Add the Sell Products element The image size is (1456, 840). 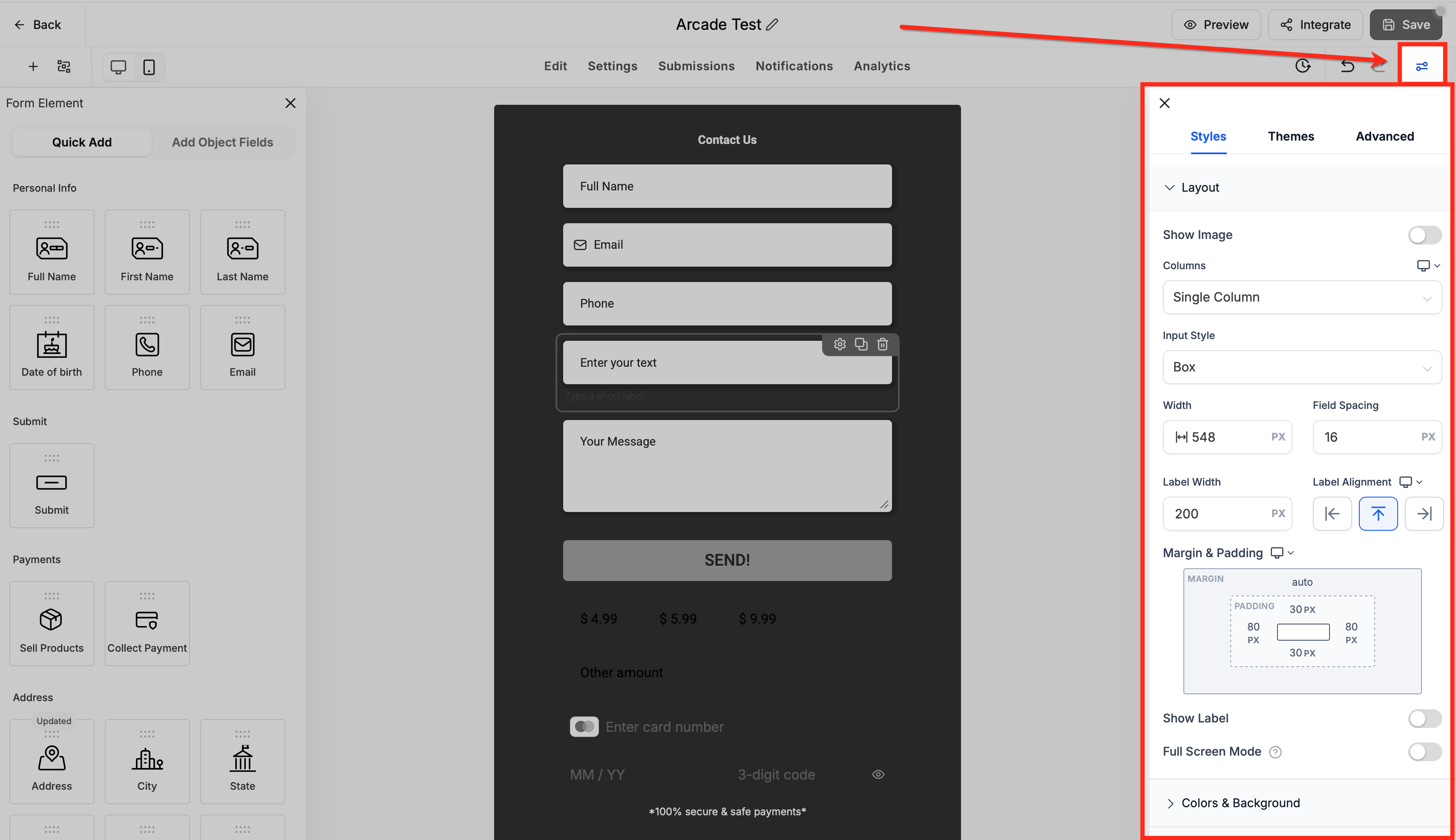coord(52,624)
